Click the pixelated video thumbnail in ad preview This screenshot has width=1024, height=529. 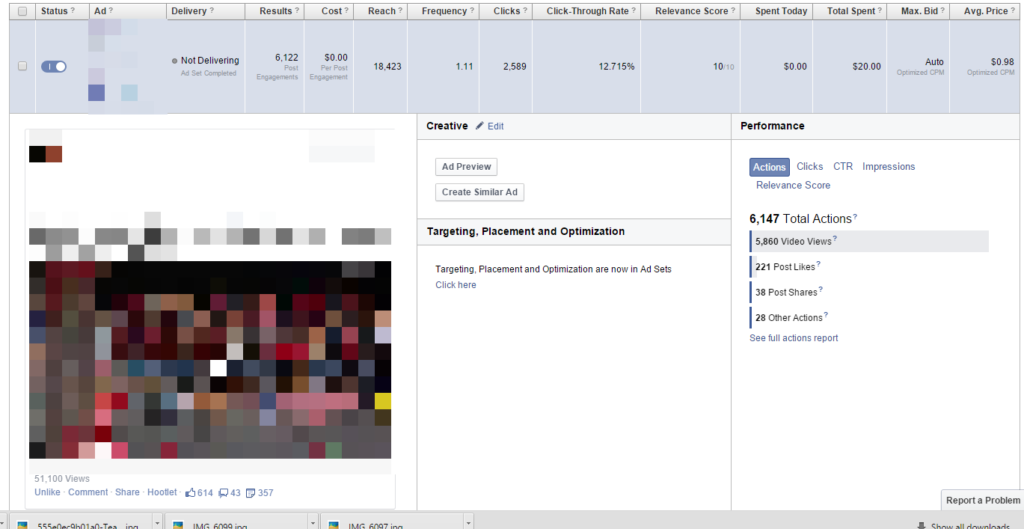coord(210,360)
